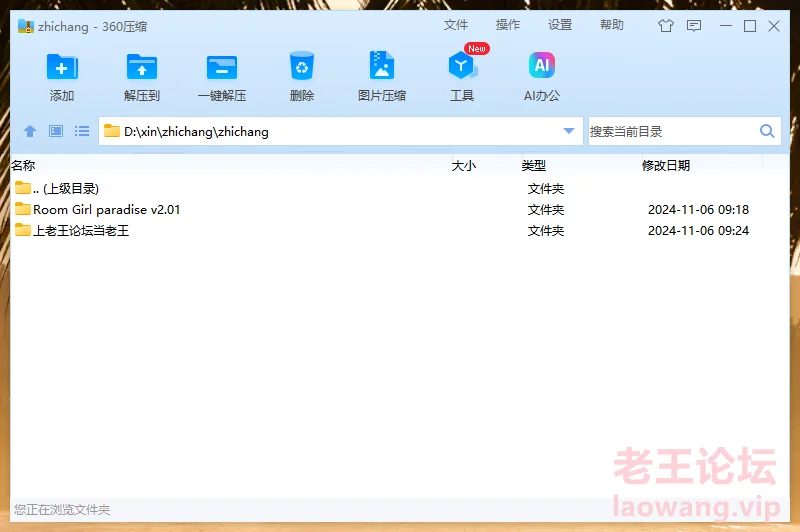Open the 操作 menu
800x532 pixels.
508,25
